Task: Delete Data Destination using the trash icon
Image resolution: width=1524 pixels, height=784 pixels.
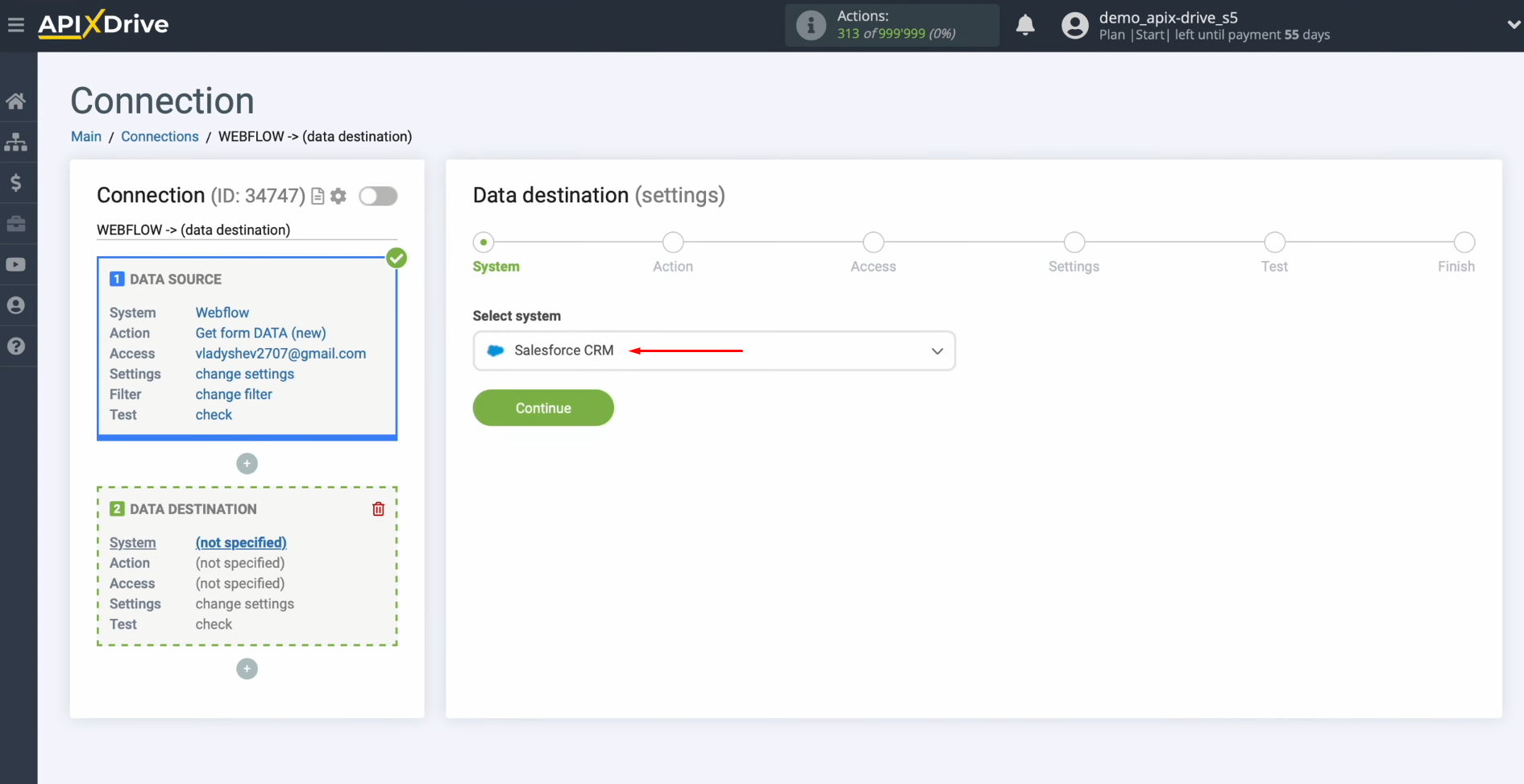Action: [378, 508]
